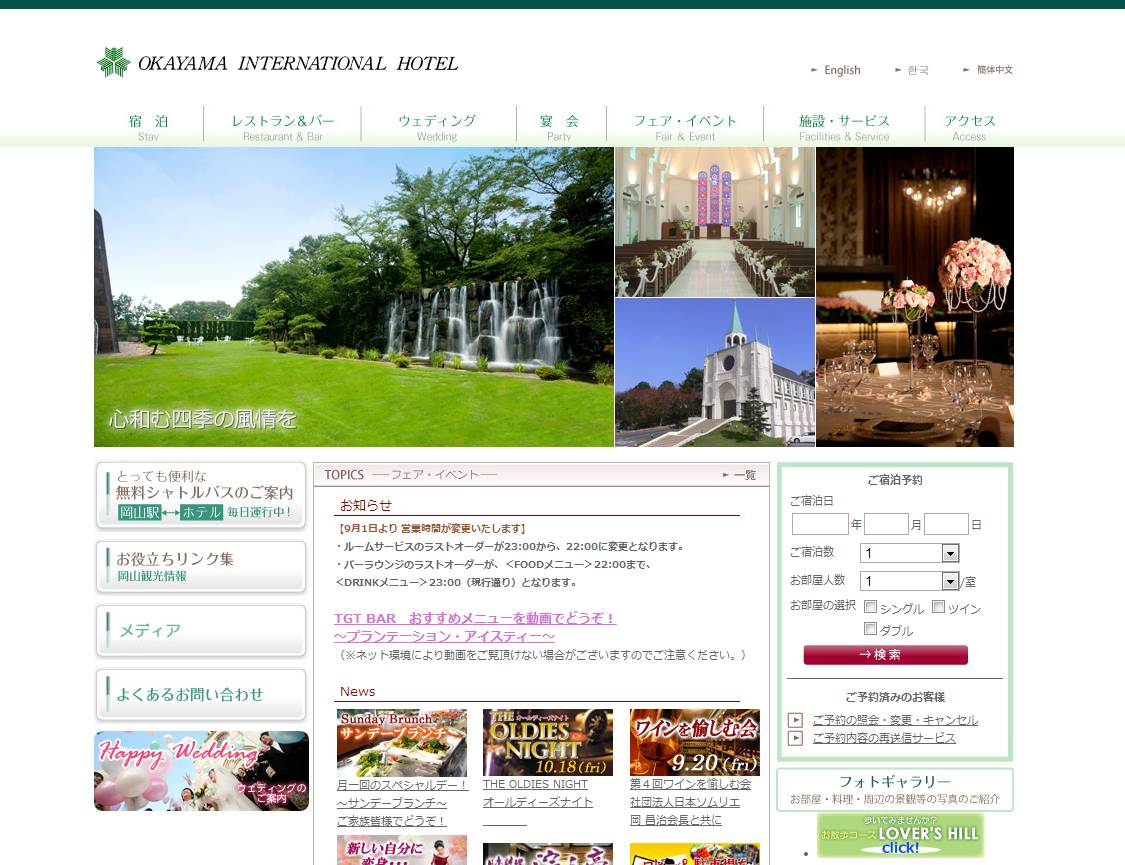Open the お部屋人数 guests dropdown
Image resolution: width=1125 pixels, height=865 pixels.
click(950, 581)
